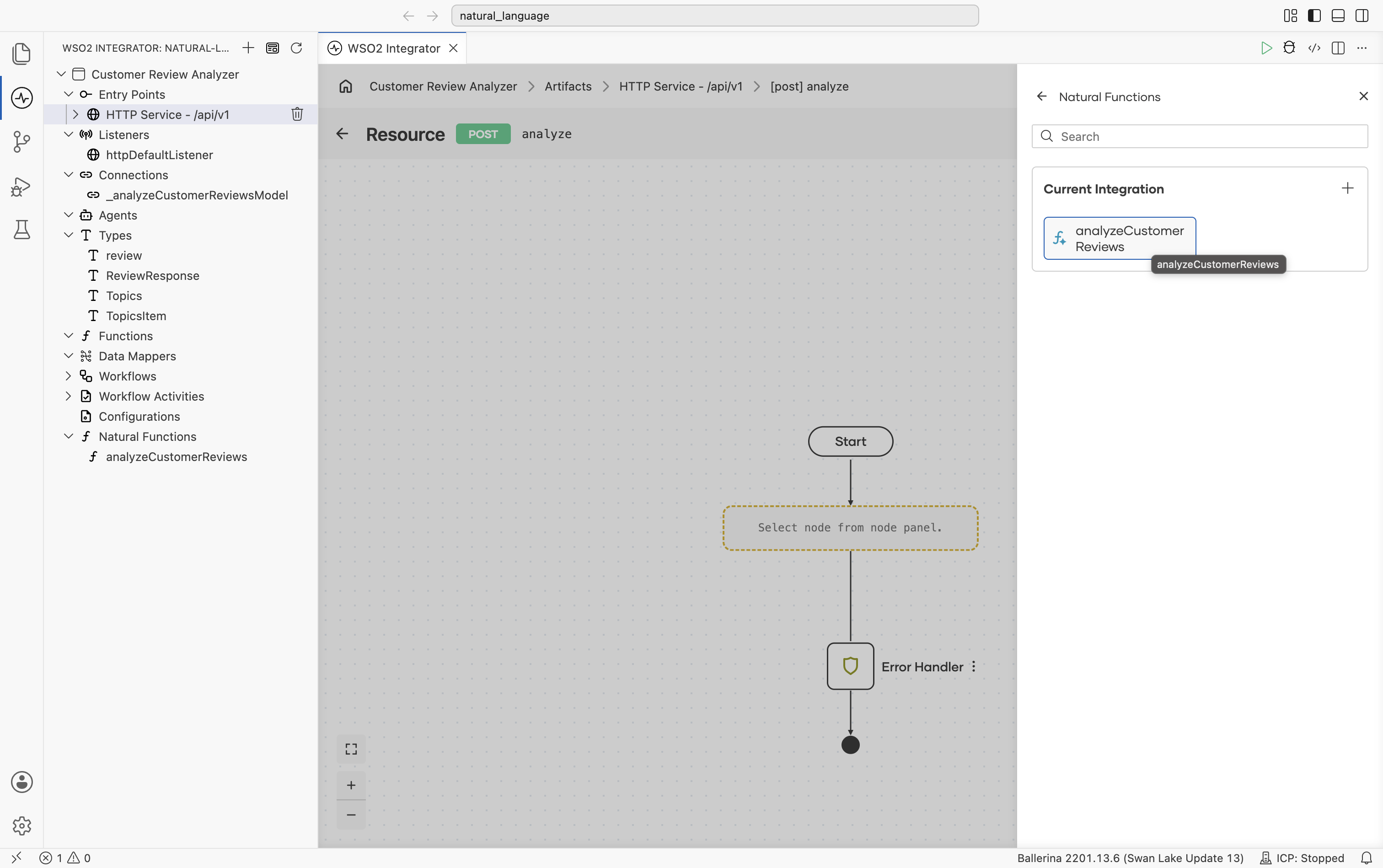Toggle primary side bar layout icon
The image size is (1383, 868).
coord(1314,16)
